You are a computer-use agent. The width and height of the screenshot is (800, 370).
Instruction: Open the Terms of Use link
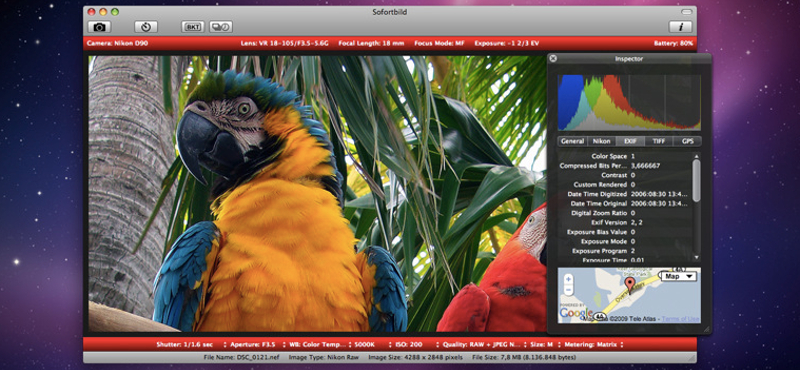coord(680,319)
